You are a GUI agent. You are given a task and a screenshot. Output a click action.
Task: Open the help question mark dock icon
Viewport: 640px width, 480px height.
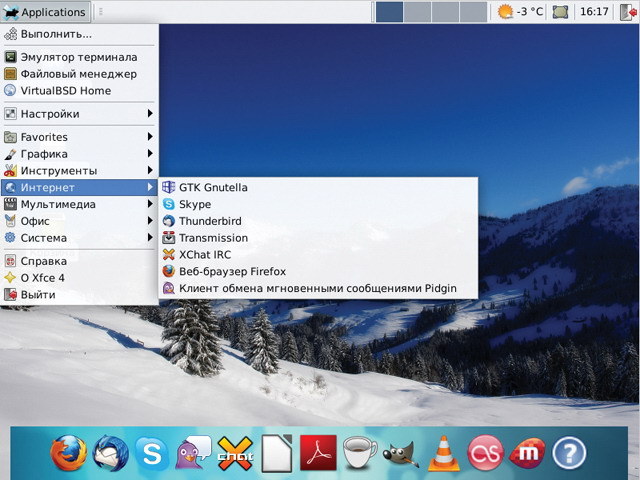[568, 454]
